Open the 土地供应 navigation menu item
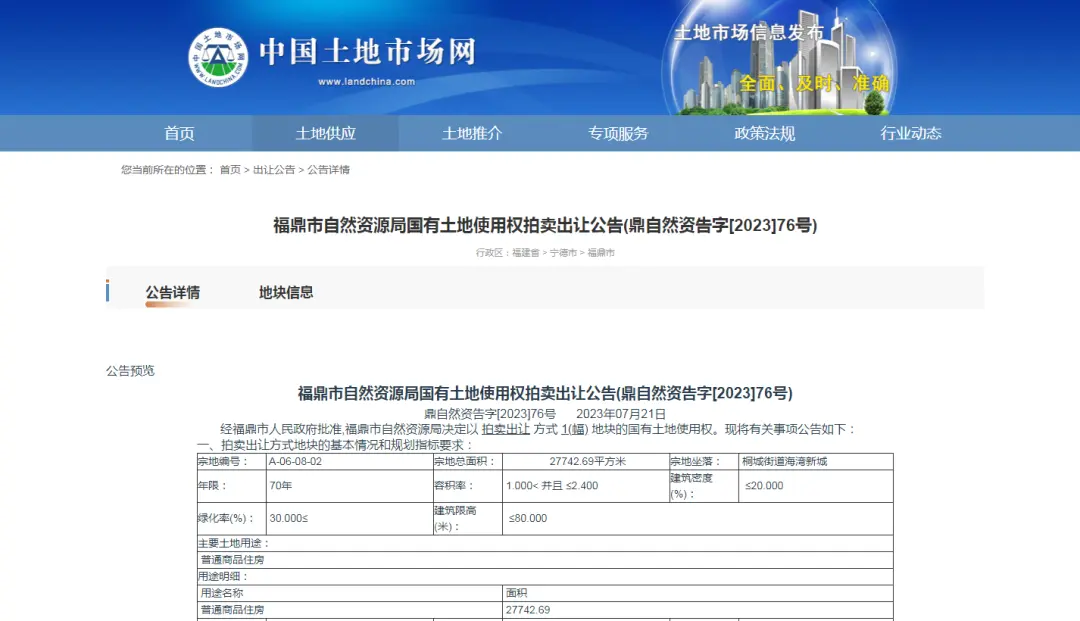This screenshot has width=1080, height=621. tap(325, 133)
